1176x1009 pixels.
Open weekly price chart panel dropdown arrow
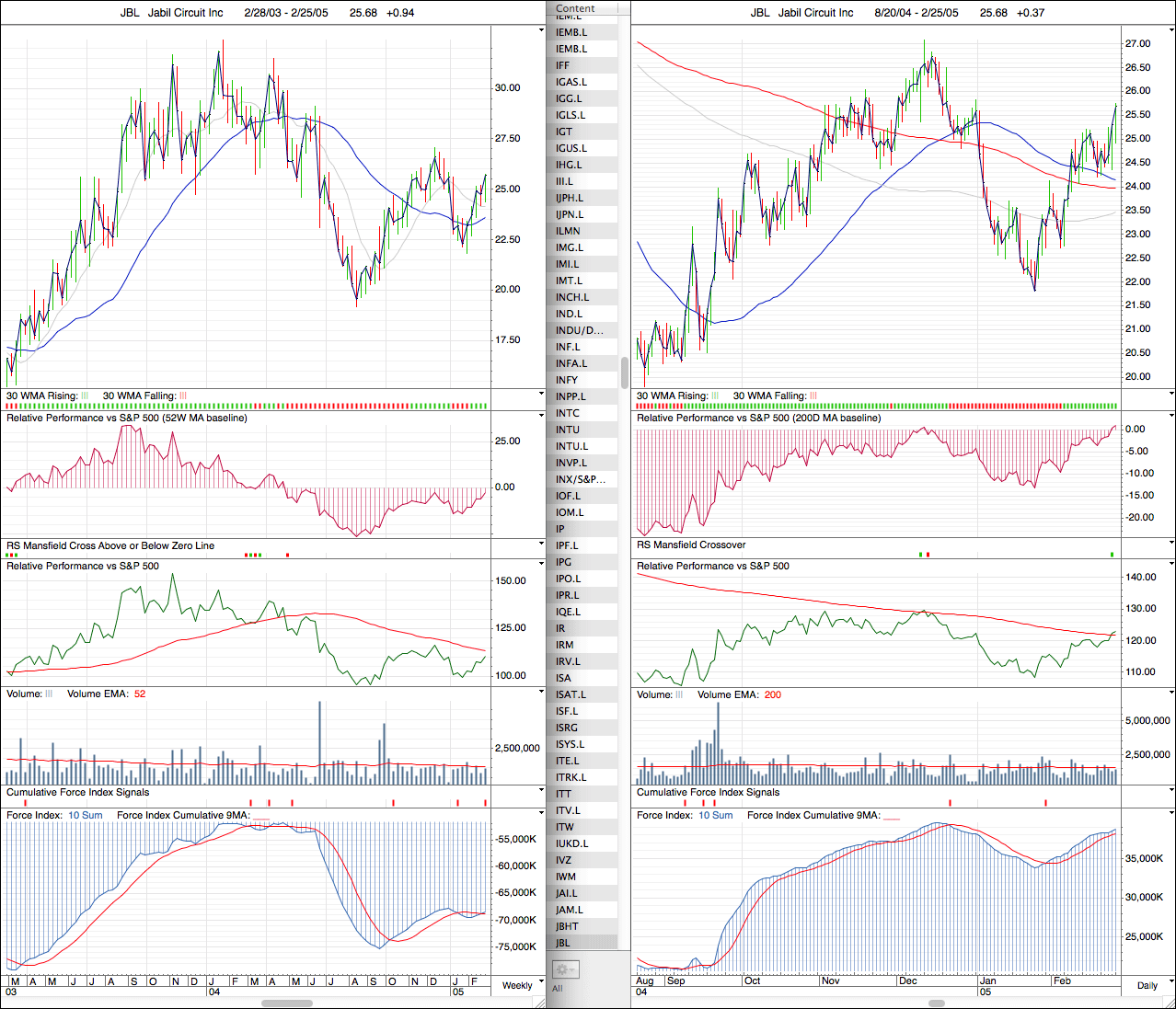[x=541, y=30]
